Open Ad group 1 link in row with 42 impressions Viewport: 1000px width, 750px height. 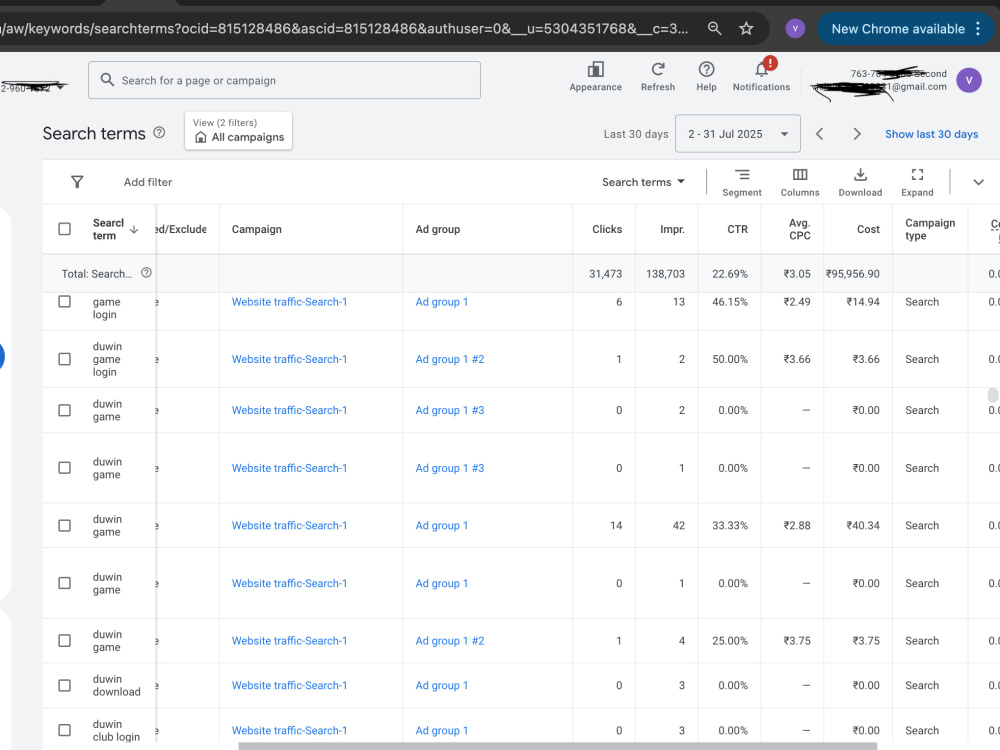[441, 526]
